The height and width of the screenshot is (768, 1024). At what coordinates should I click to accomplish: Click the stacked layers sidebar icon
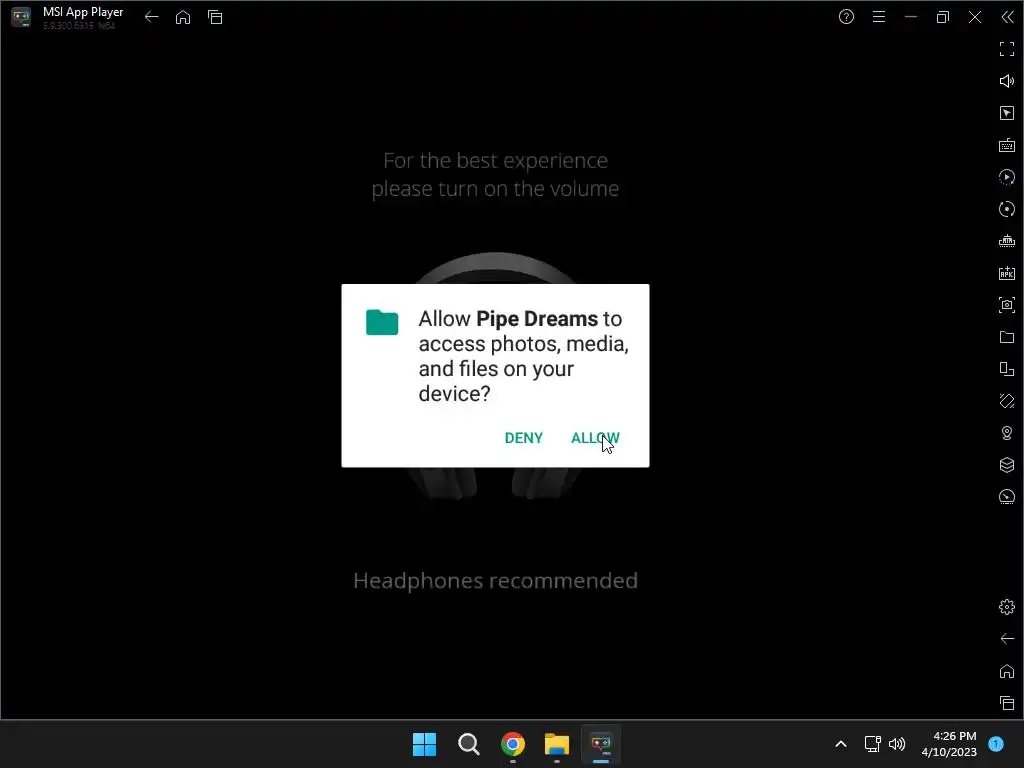pos(1007,465)
